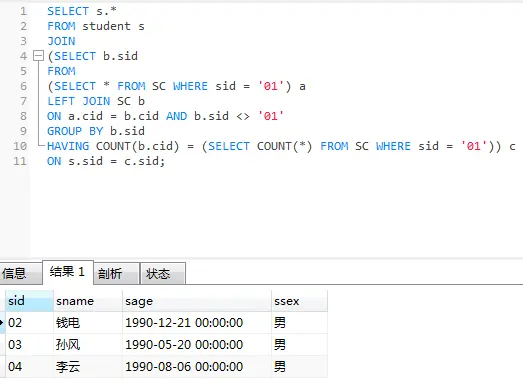Click 'LEFT JOIN SC b' on line 7
The height and width of the screenshot is (380, 523).
click(96, 101)
